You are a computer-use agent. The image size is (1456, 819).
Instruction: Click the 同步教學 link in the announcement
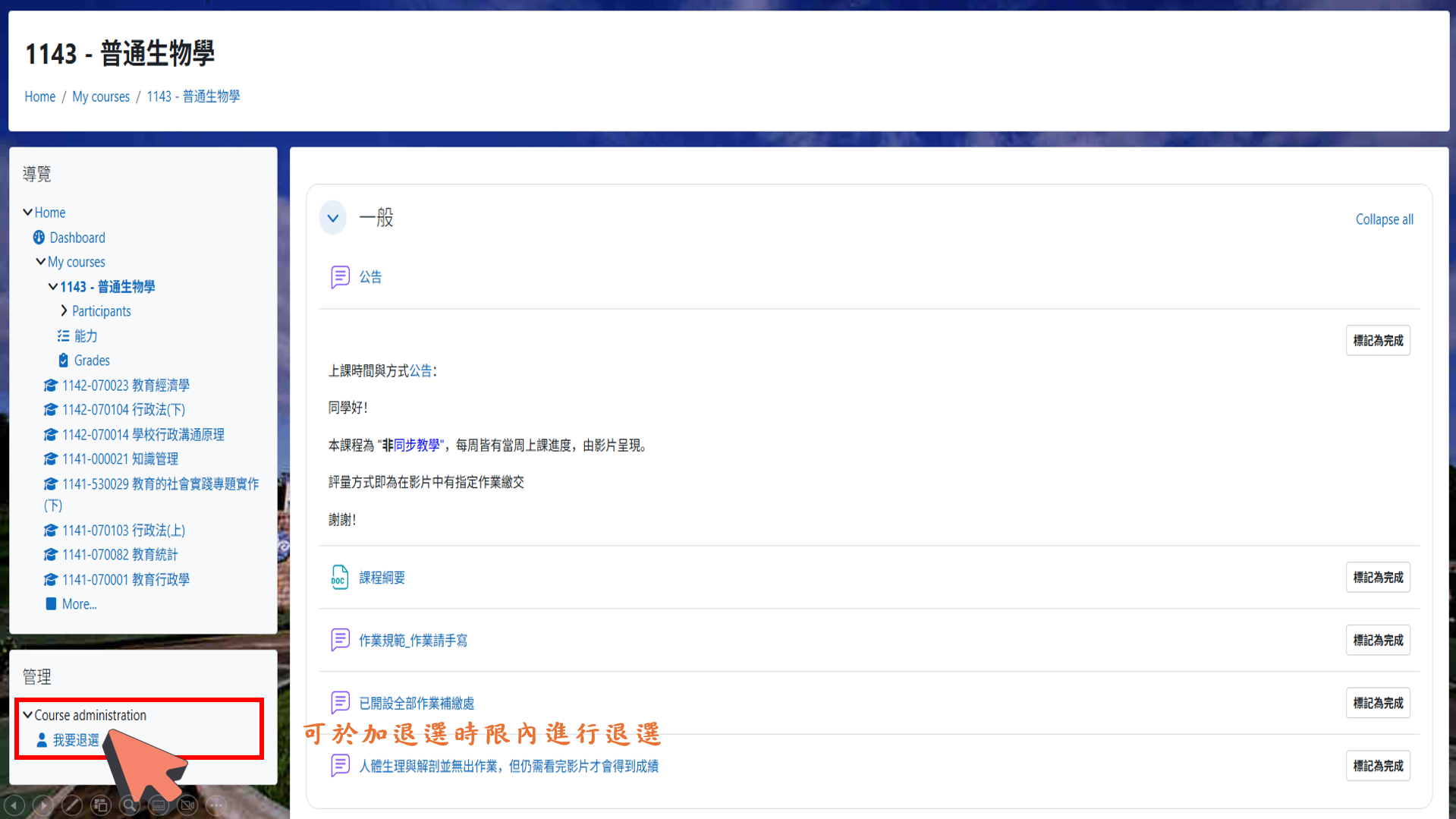click(x=417, y=445)
